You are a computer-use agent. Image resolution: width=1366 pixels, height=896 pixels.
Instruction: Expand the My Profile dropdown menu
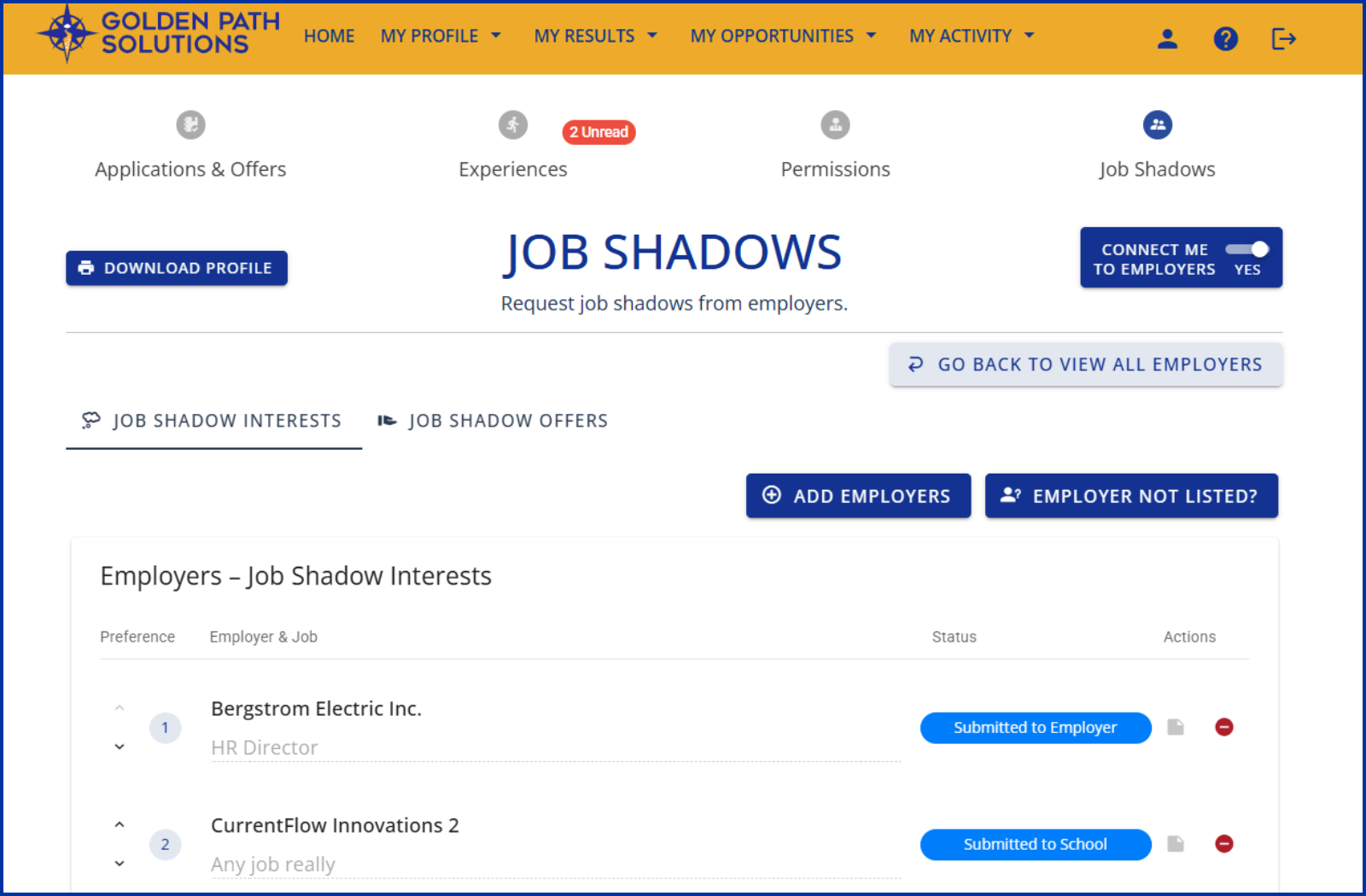pos(441,36)
